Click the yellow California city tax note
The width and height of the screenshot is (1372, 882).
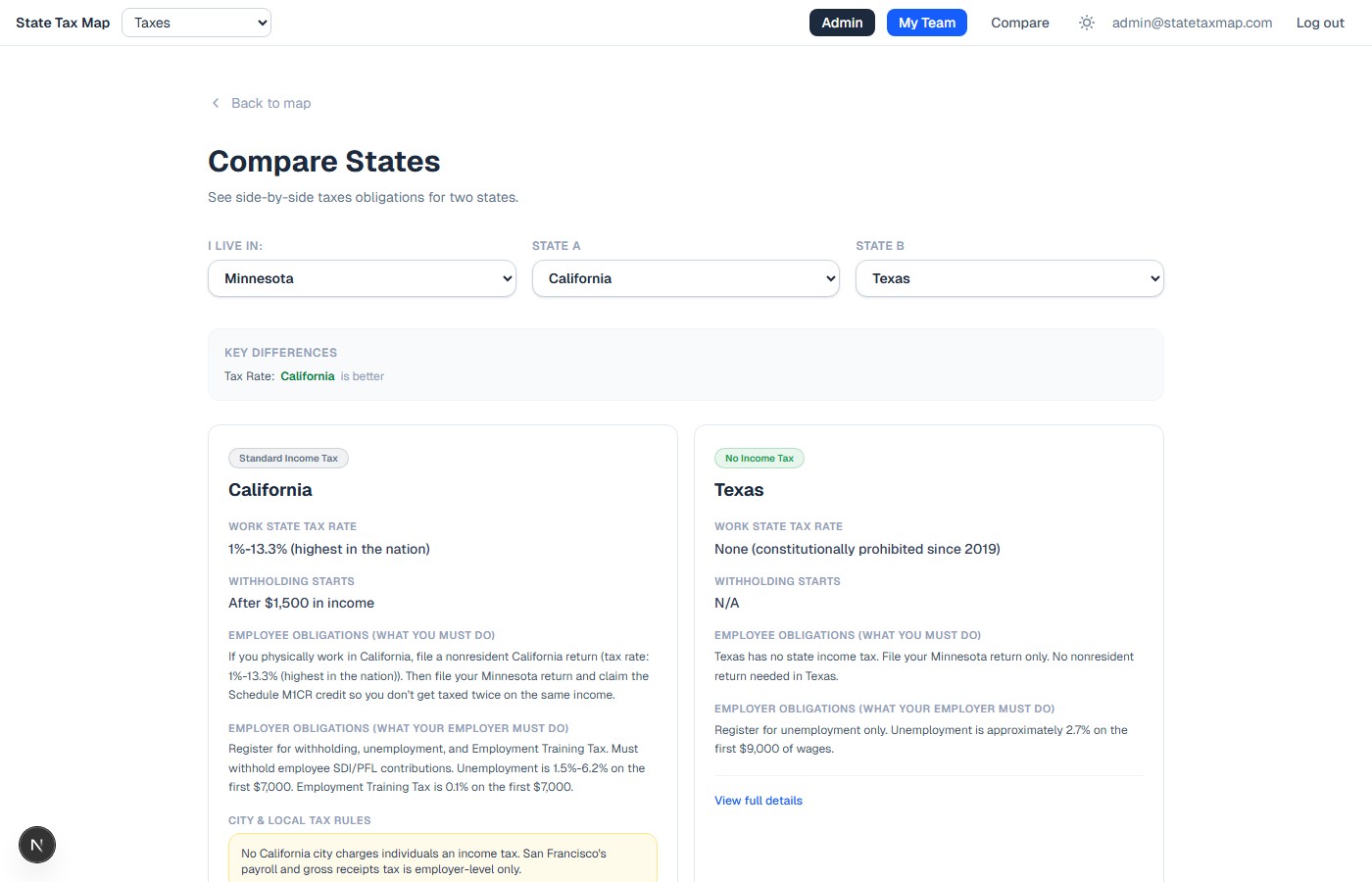pos(442,860)
